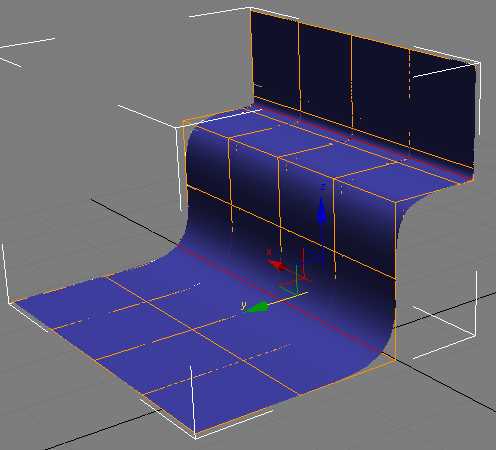The image size is (496, 450).
Task: Click the green Y-axis gizmo arrowhead
Action: coord(256,307)
